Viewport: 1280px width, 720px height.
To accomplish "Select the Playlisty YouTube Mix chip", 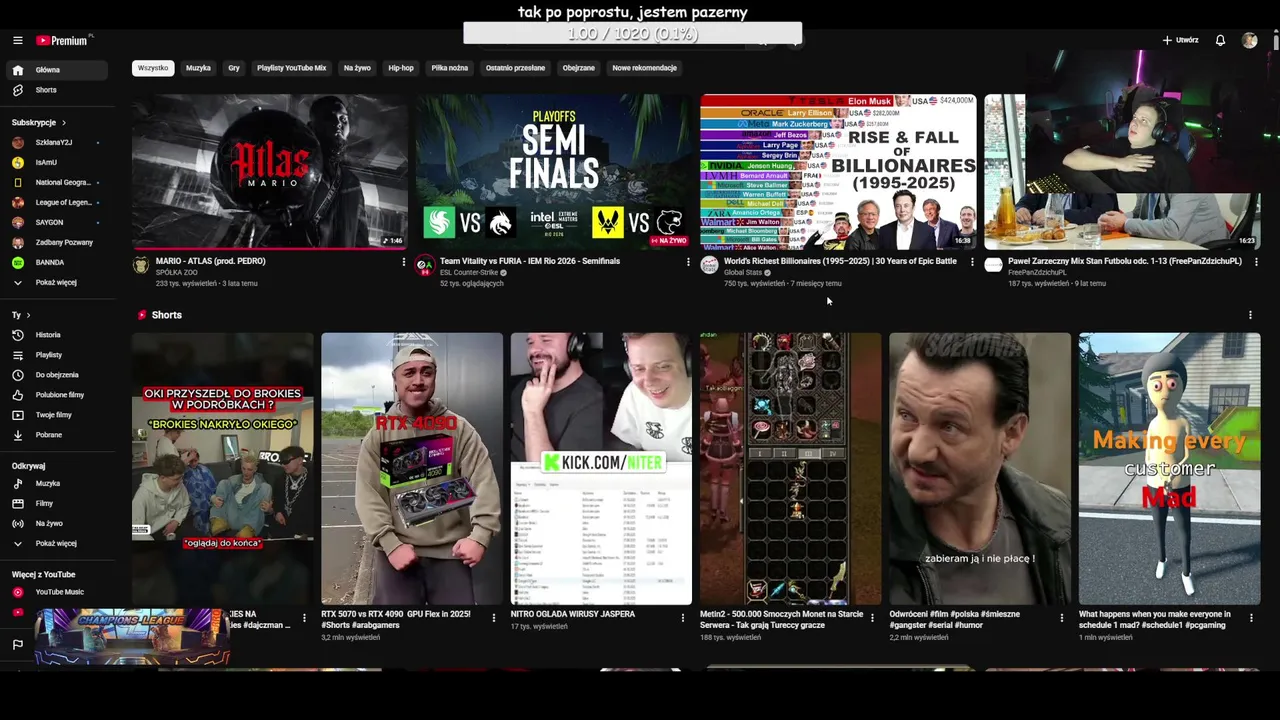I will pyautogui.click(x=291, y=68).
